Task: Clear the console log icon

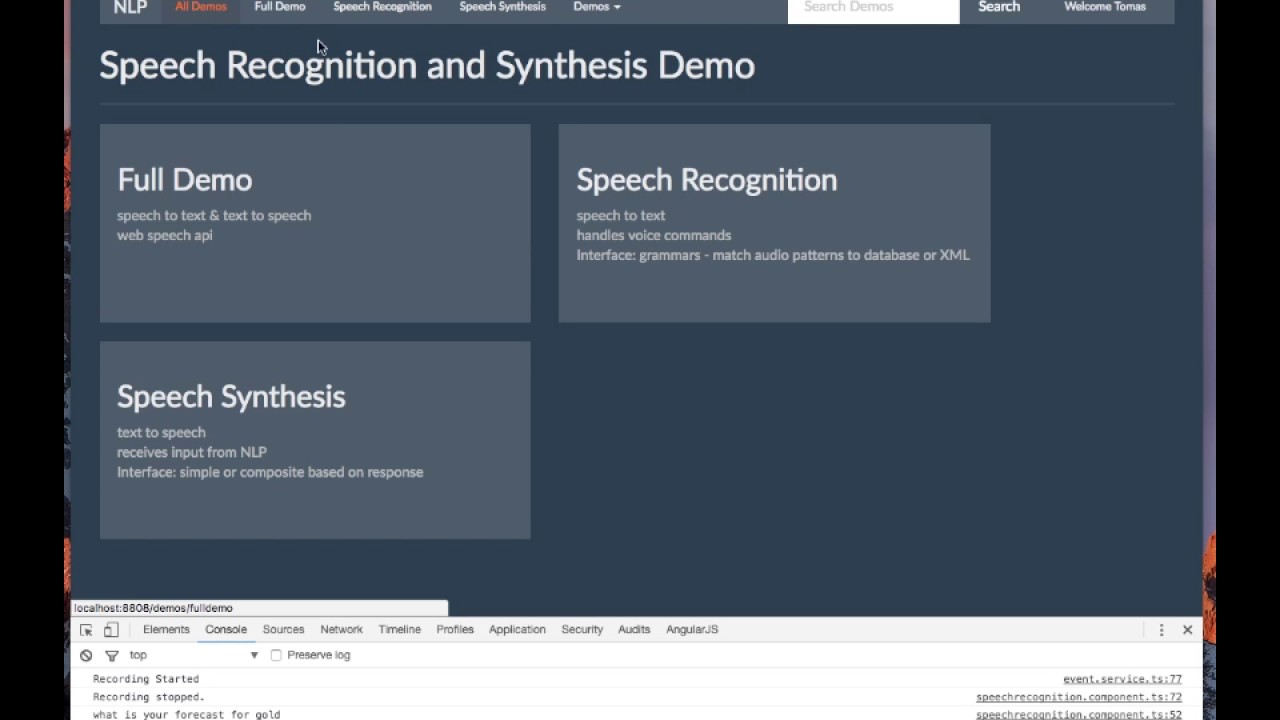Action: tap(86, 655)
